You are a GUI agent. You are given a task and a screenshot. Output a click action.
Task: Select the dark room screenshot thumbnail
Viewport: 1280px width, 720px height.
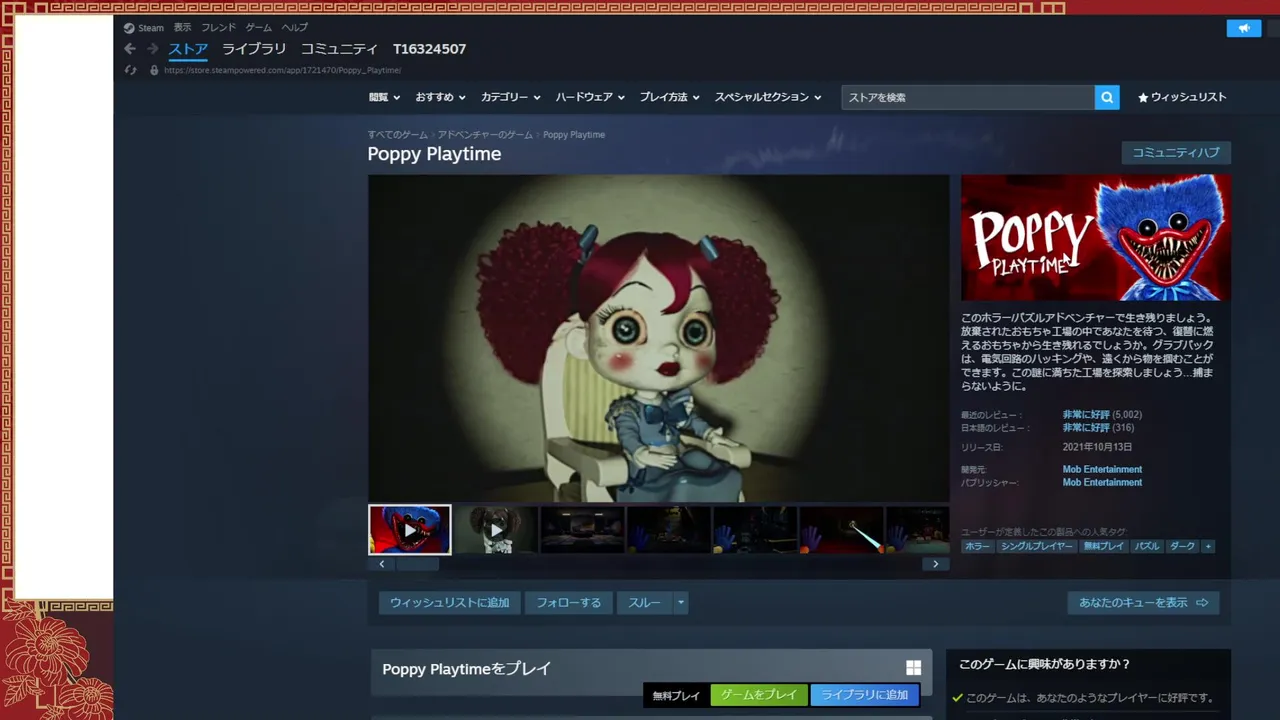pyautogui.click(x=583, y=529)
